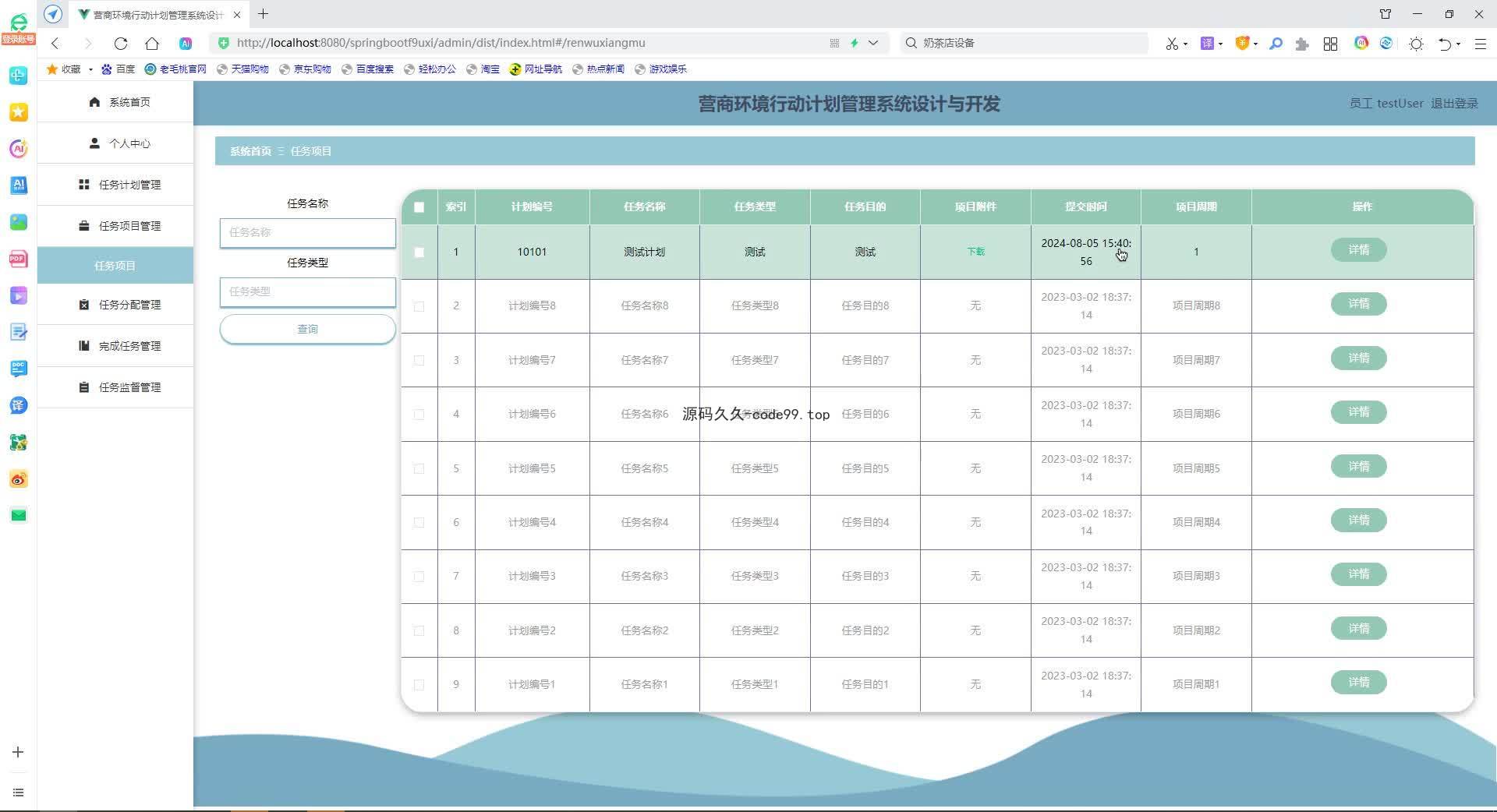Click the purple translate toolbar icon
The image size is (1497, 812).
1207,44
